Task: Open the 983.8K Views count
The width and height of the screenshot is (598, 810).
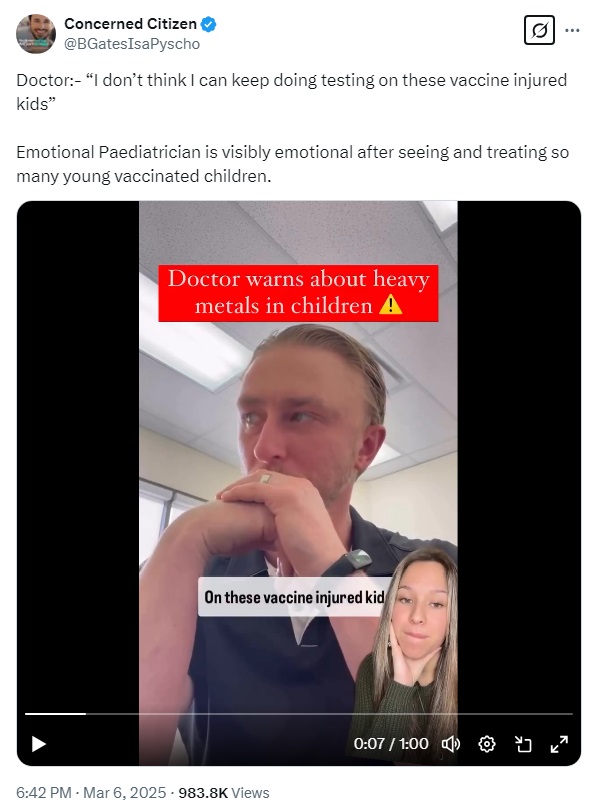Action: (224, 792)
